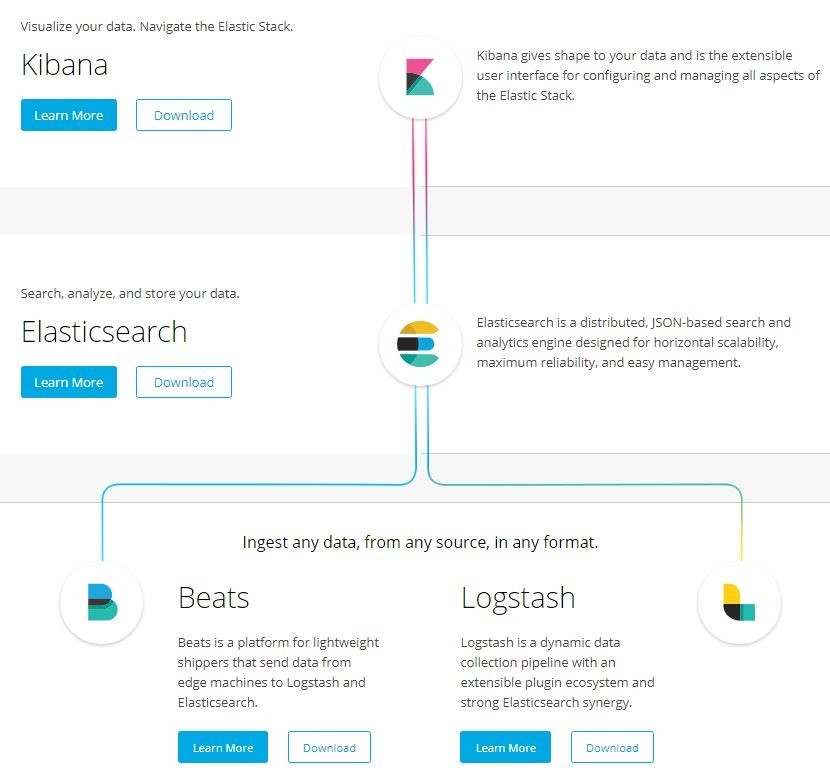Image resolution: width=830 pixels, height=774 pixels.
Task: Click the 'Visualize your data' tagline
Action: click(157, 26)
